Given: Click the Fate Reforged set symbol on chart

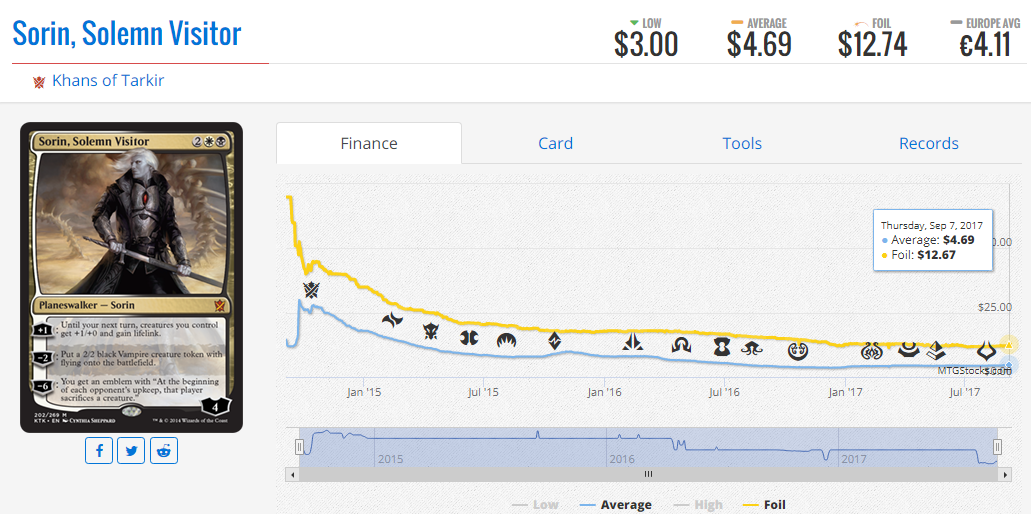Looking at the screenshot, I should [393, 320].
